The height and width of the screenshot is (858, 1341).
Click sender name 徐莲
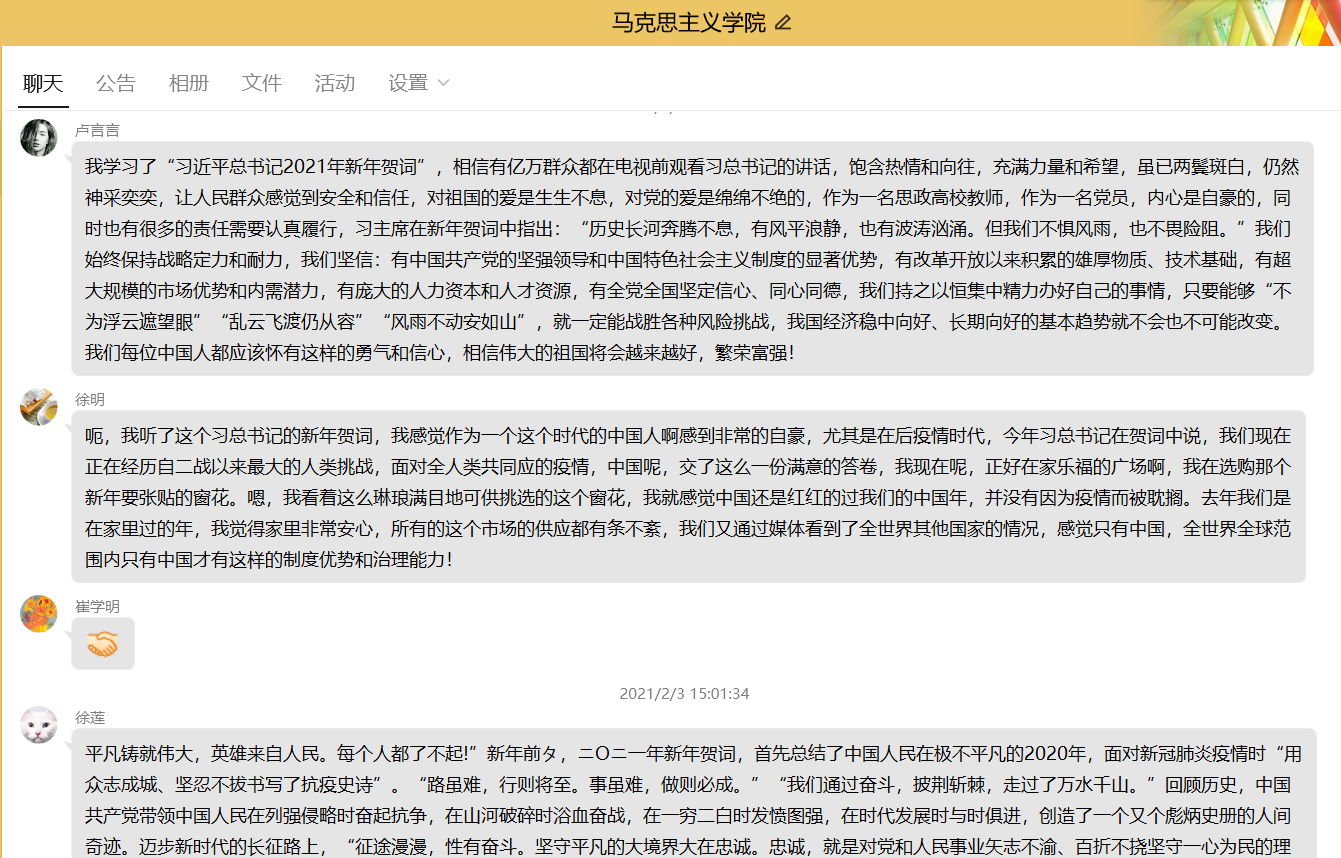click(90, 717)
